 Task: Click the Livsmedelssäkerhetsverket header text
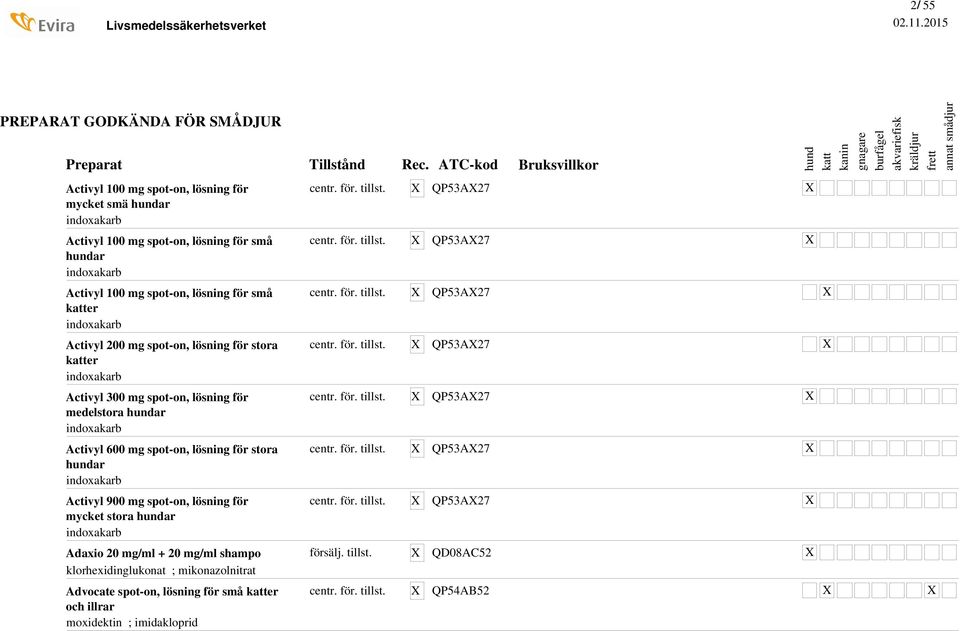click(186, 25)
